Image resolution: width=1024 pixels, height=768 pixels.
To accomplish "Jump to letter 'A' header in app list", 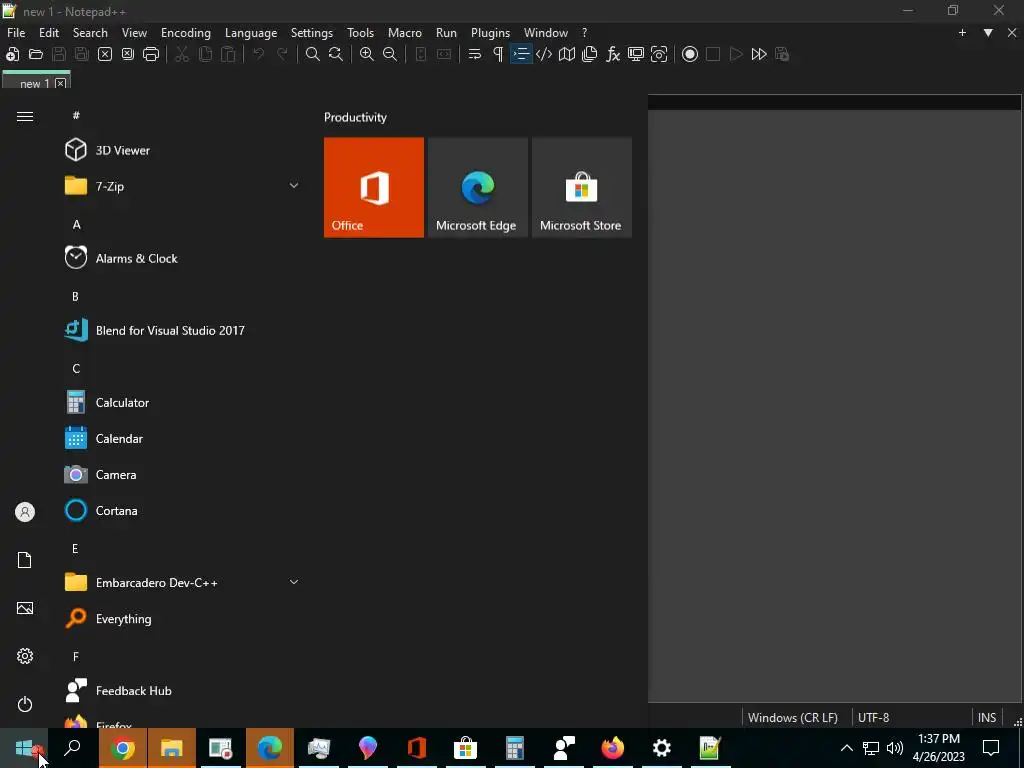I will 76,225.
